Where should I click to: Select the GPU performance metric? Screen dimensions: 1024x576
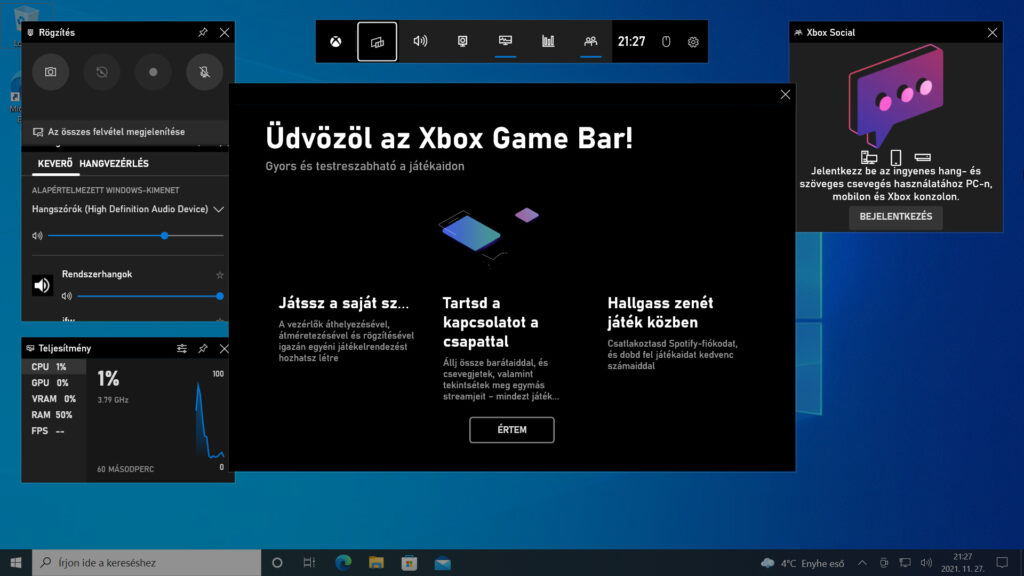click(54, 383)
